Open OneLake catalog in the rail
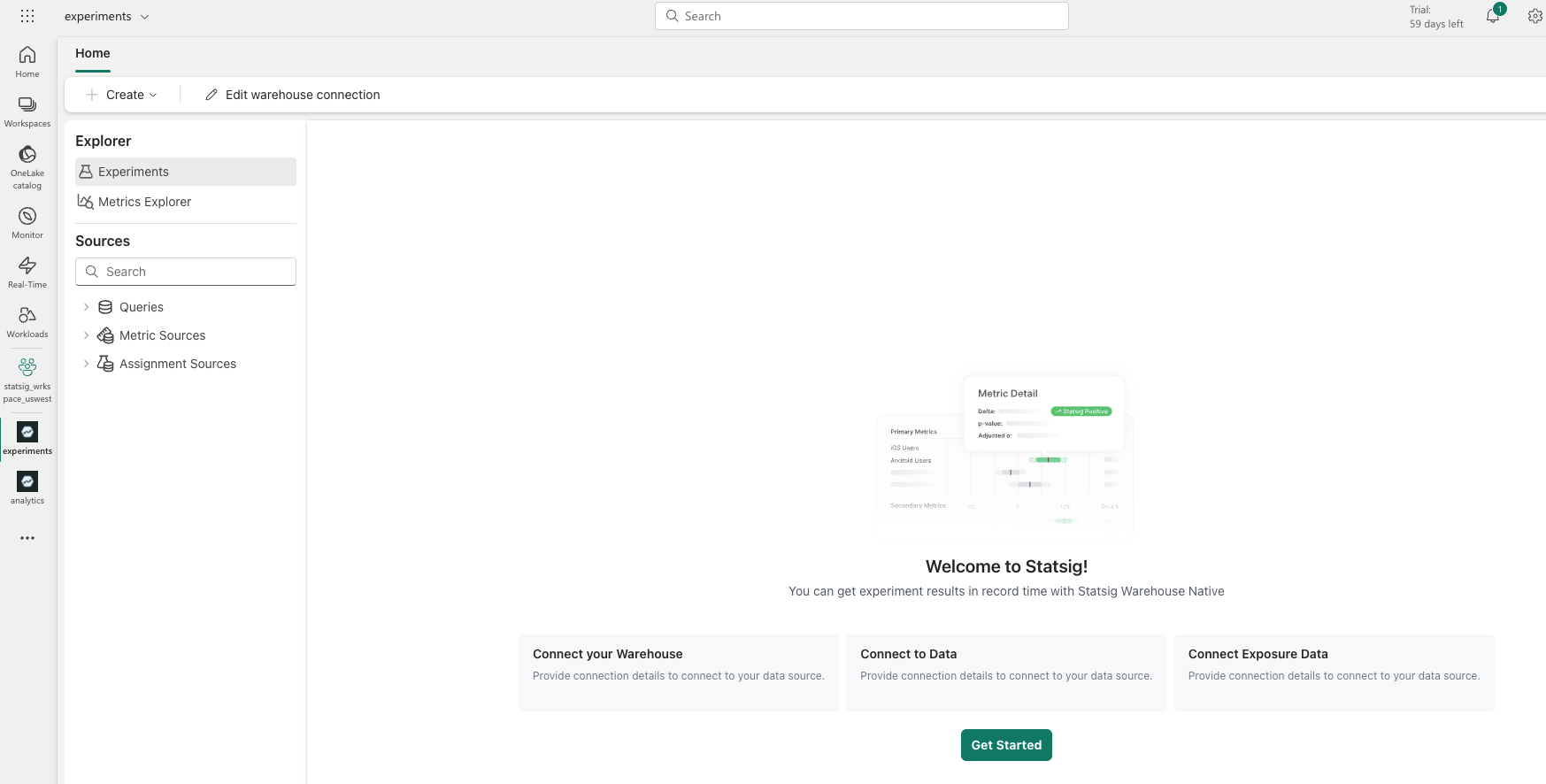Viewport: 1546px width, 784px height. point(27,167)
